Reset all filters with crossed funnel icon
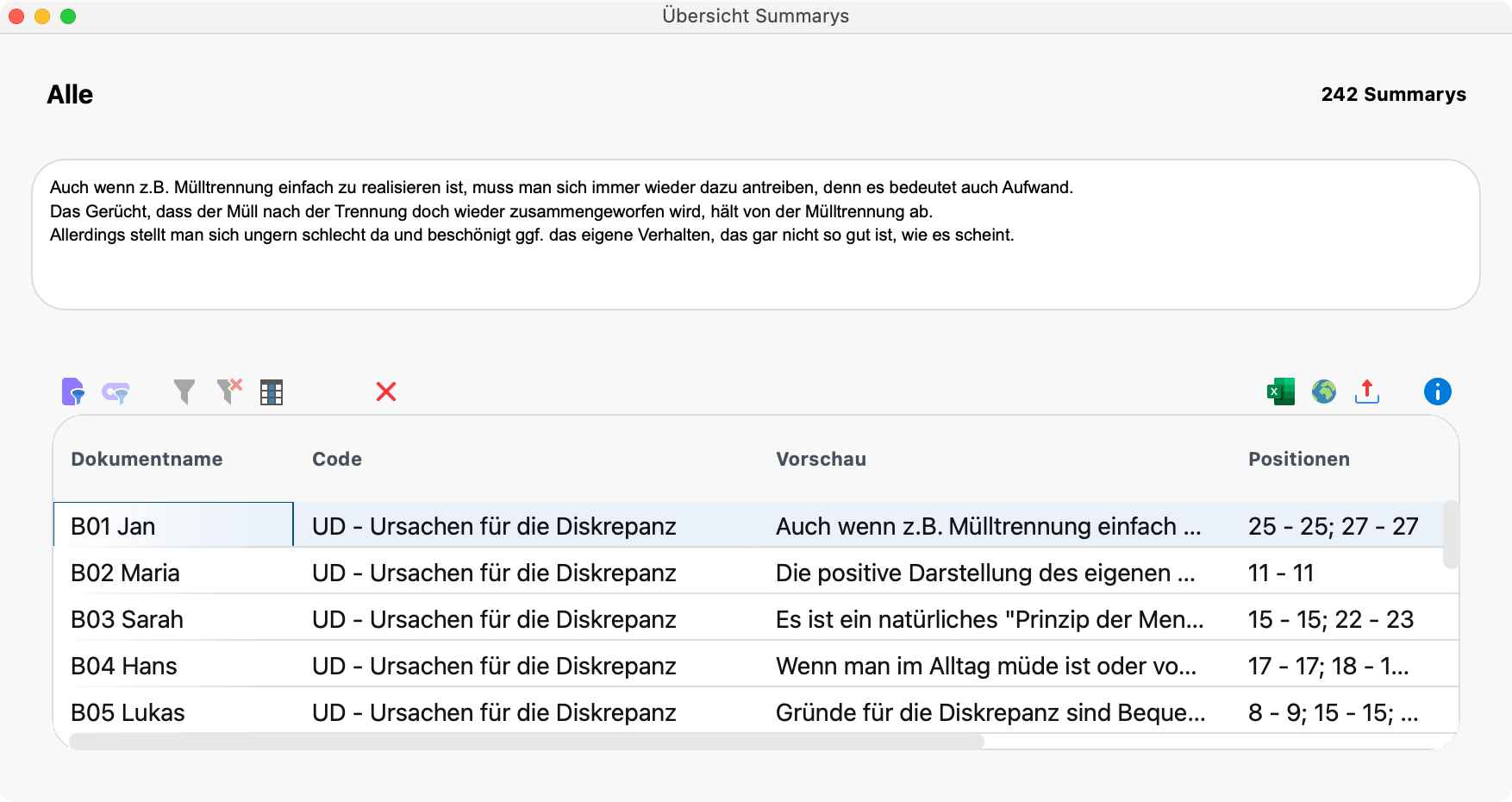 [229, 392]
